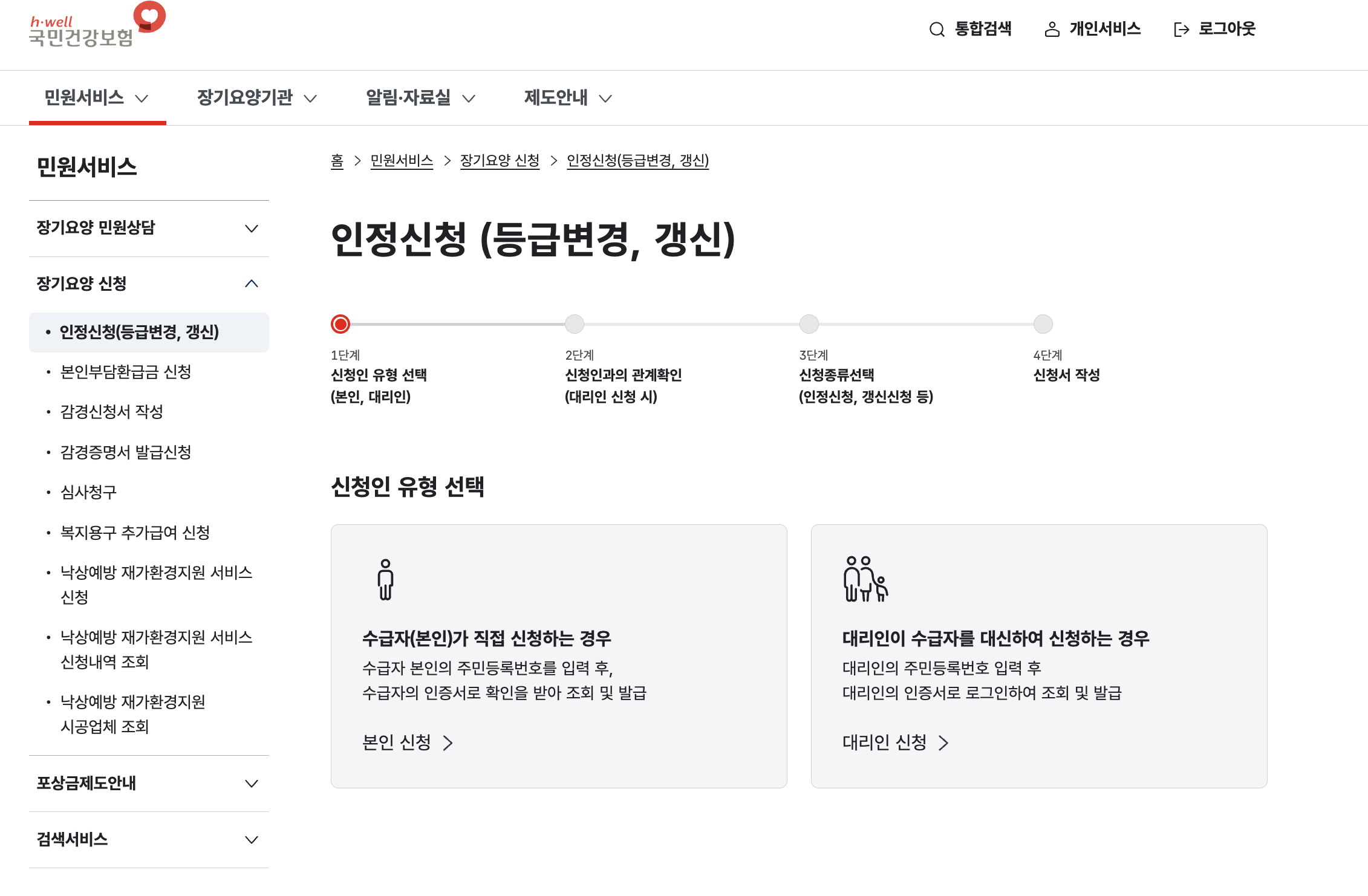This screenshot has width=1368, height=896.
Task: Click 본인 신청 link in first card
Action: pyautogui.click(x=408, y=742)
